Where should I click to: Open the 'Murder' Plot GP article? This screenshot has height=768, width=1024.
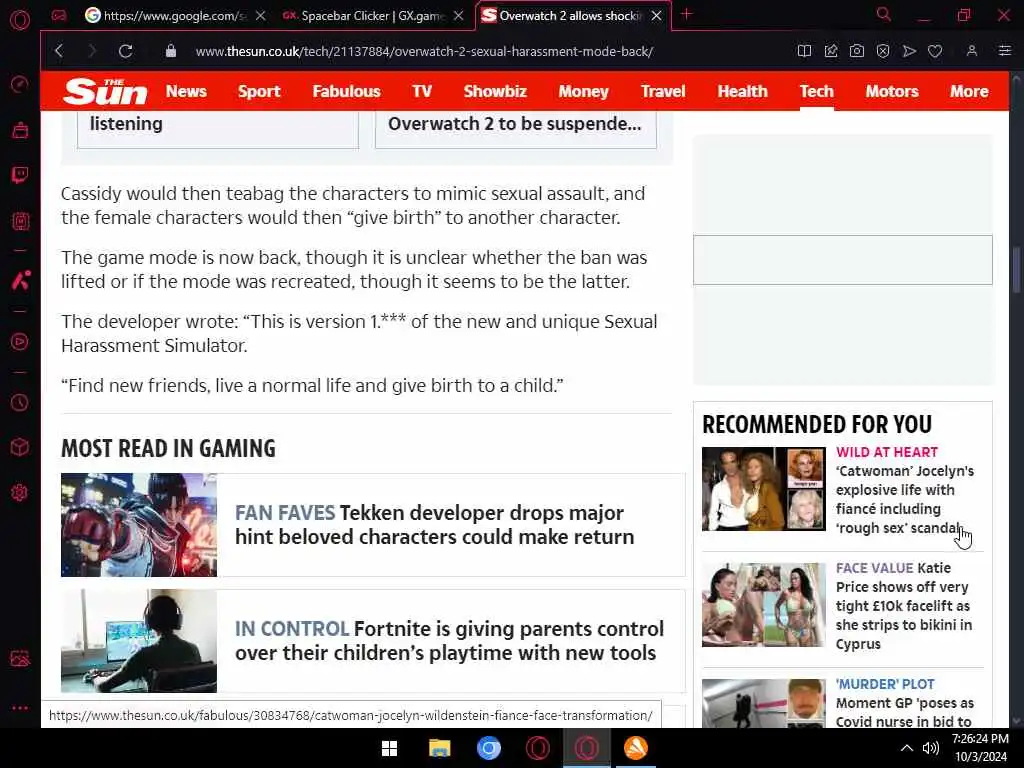tap(904, 703)
